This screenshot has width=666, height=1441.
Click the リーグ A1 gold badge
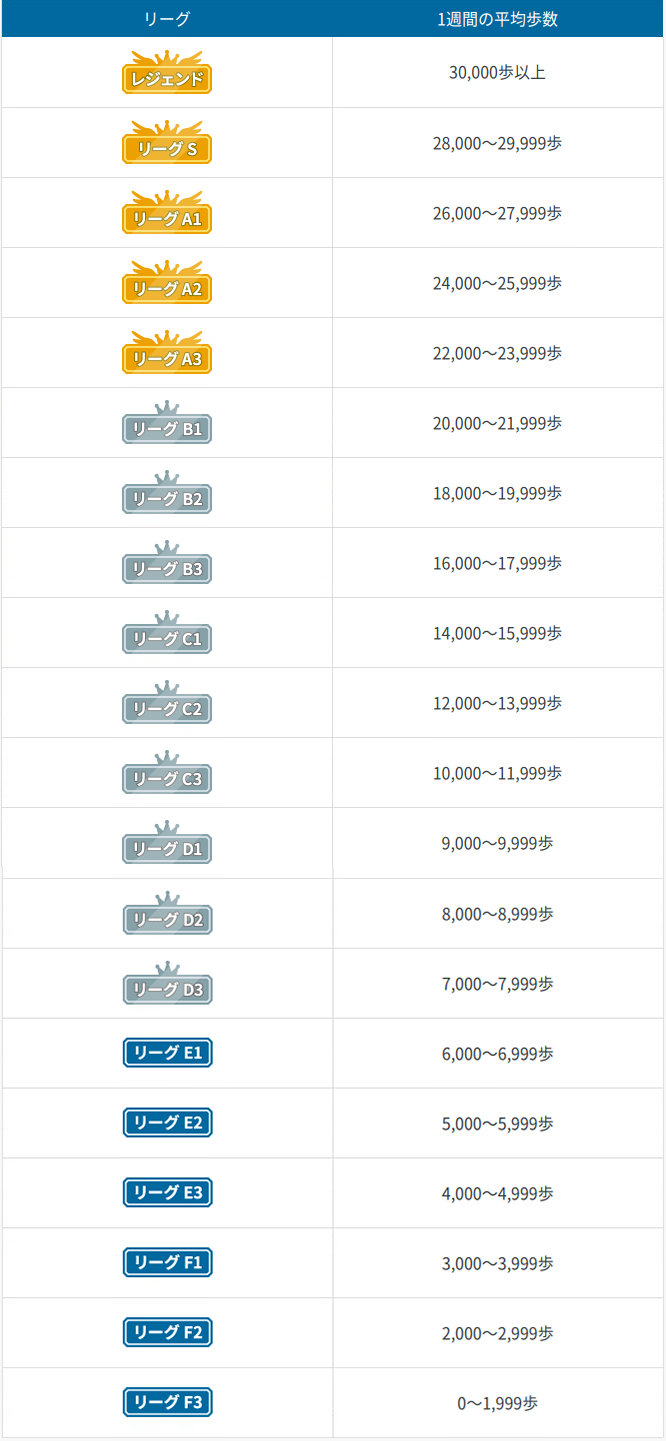point(167,213)
